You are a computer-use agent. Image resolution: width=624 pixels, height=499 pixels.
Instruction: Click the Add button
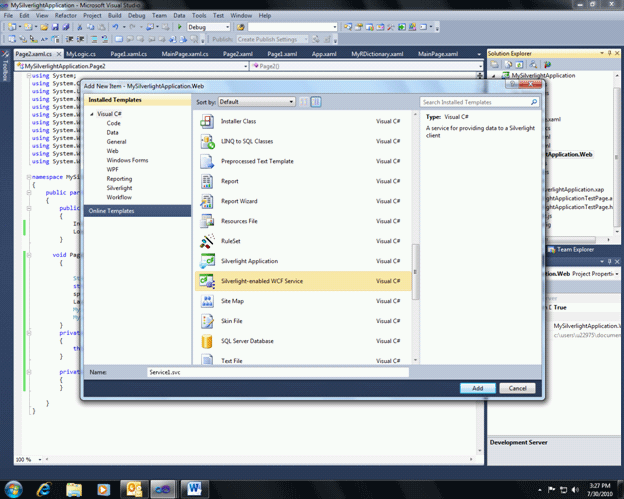(478, 388)
